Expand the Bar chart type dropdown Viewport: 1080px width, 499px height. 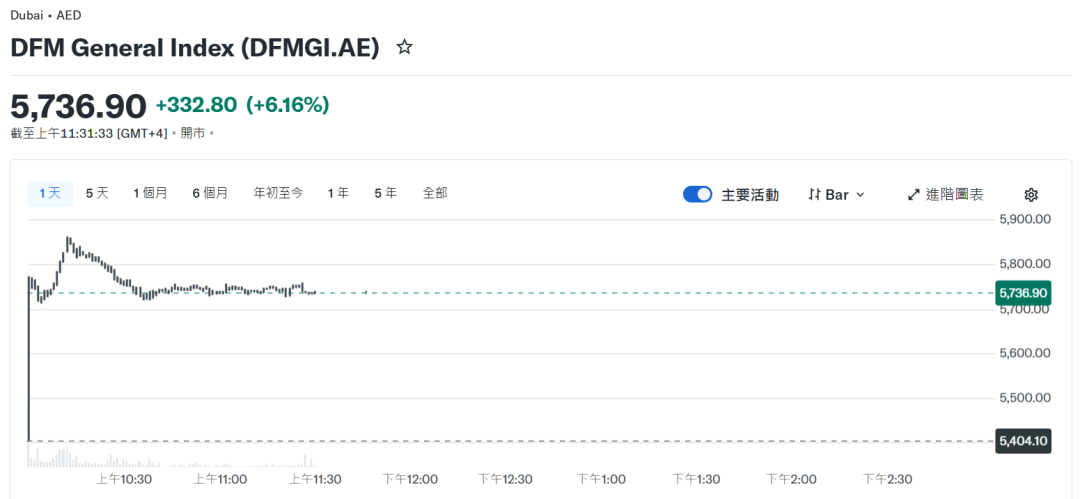[860, 195]
